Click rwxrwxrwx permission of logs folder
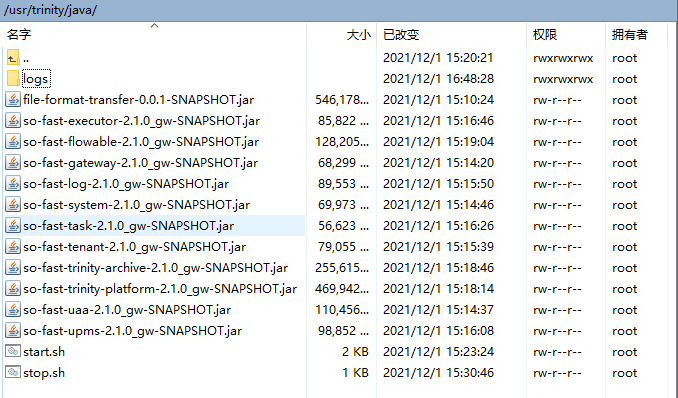 563,79
